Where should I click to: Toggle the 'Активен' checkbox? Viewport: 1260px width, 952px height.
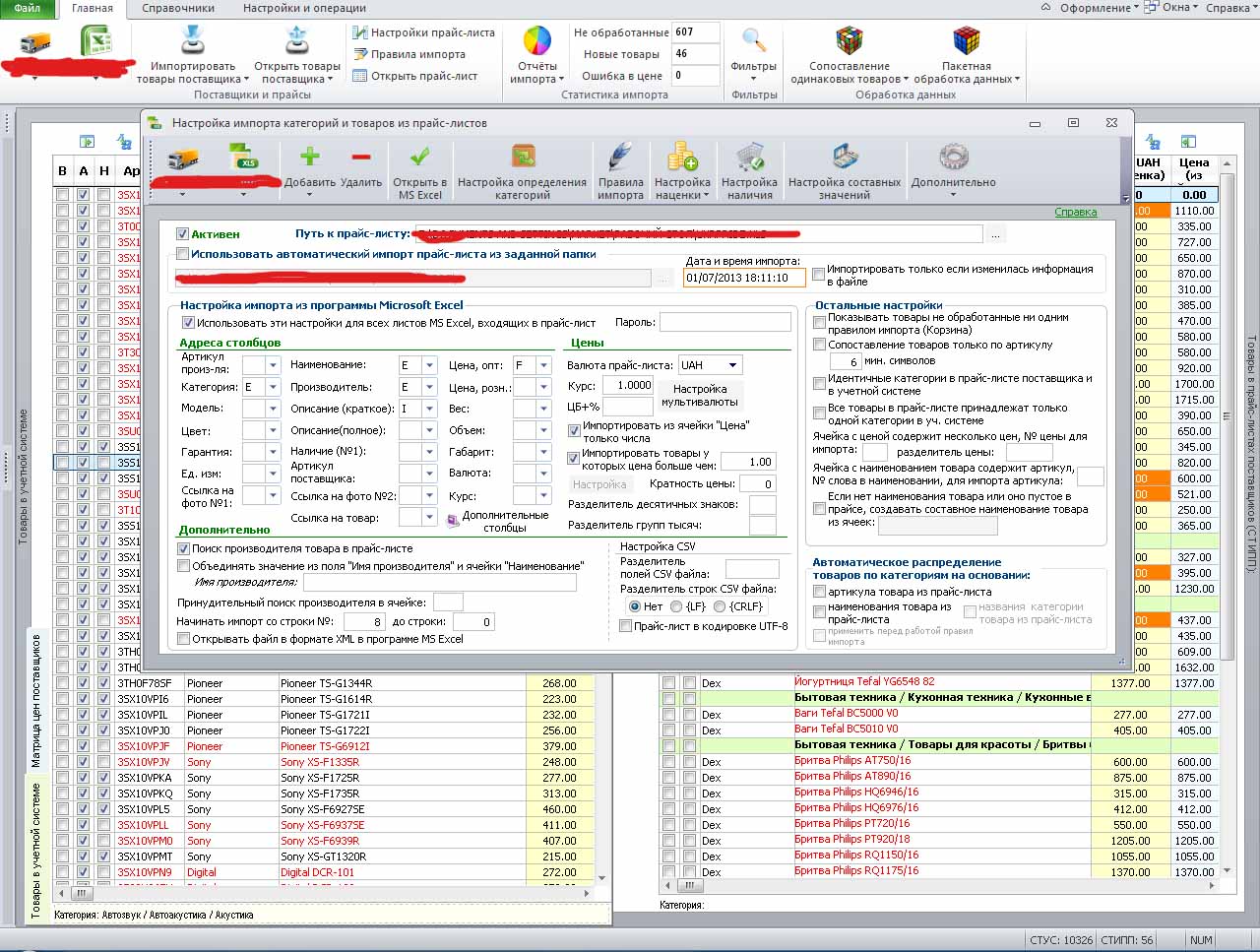(x=182, y=234)
